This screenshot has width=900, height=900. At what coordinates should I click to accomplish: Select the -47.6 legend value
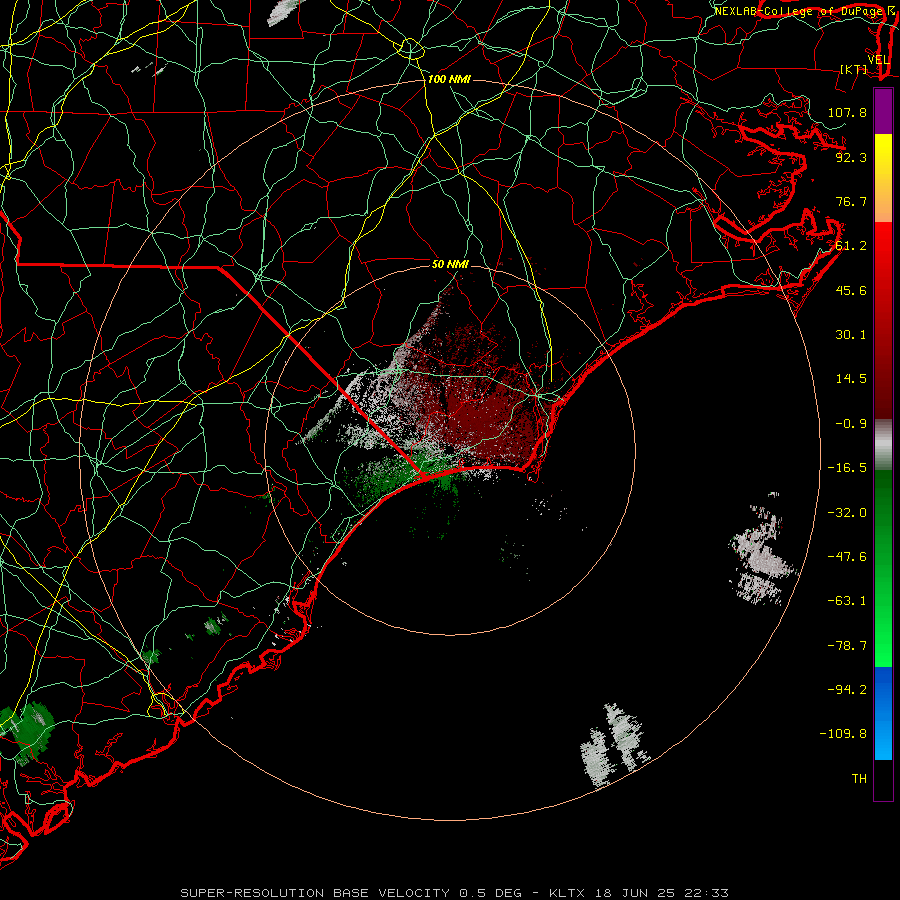(847, 557)
